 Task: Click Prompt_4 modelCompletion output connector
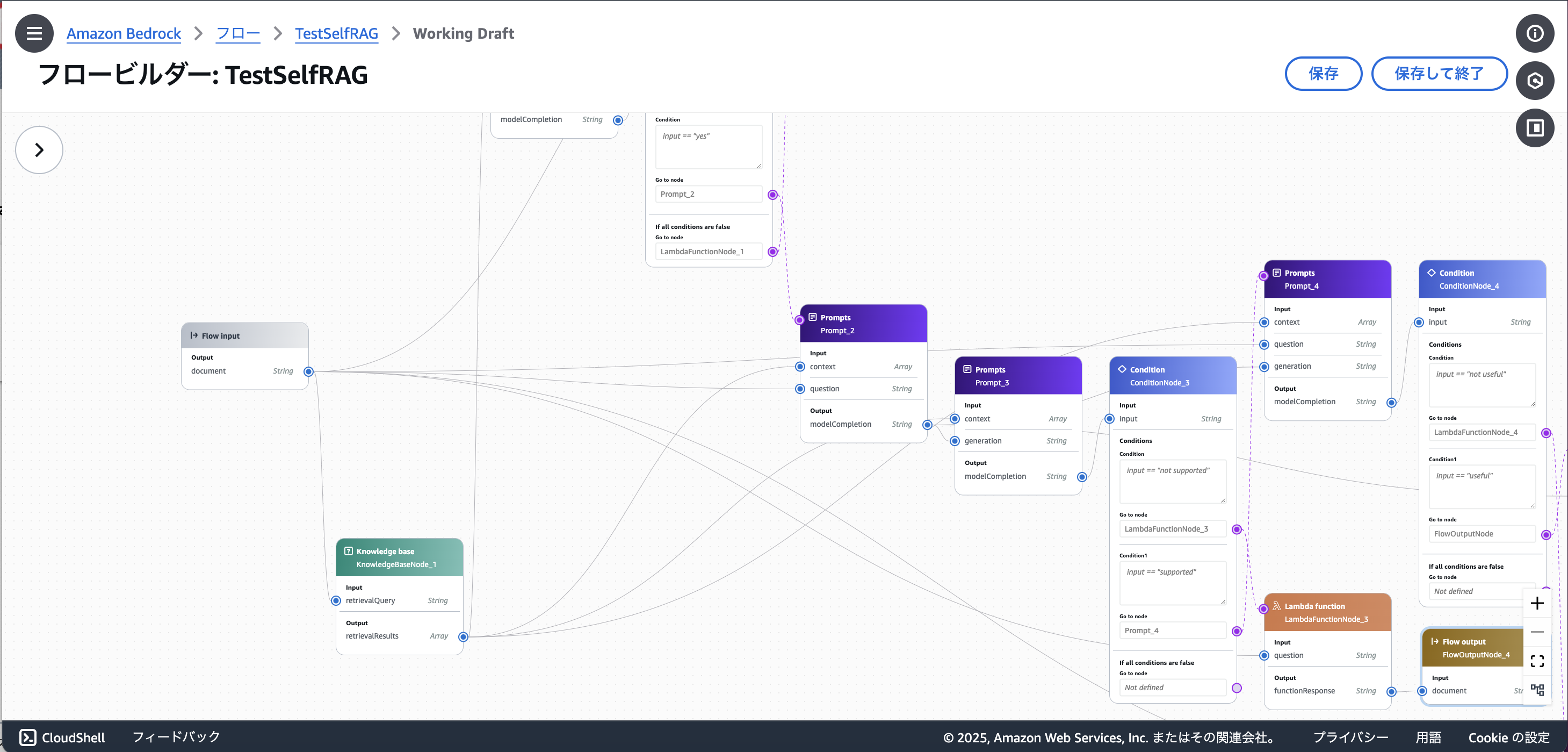pos(1391,403)
